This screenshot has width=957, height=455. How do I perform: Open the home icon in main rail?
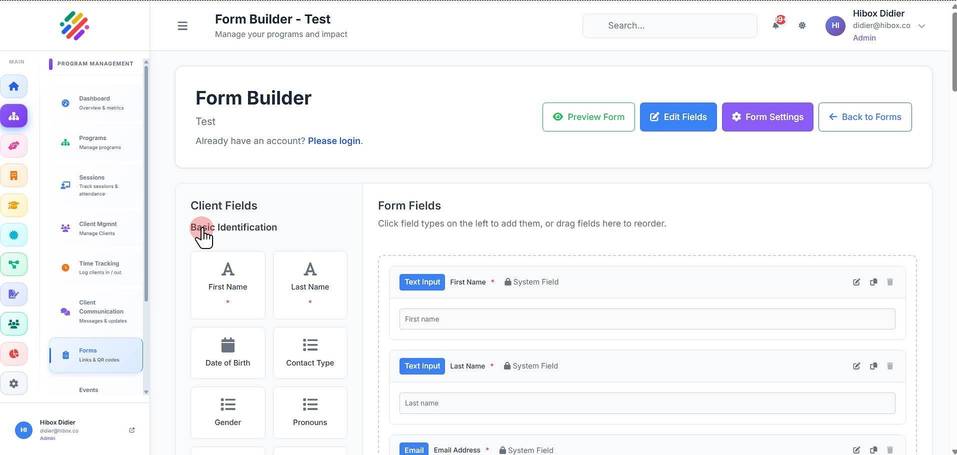click(x=13, y=86)
